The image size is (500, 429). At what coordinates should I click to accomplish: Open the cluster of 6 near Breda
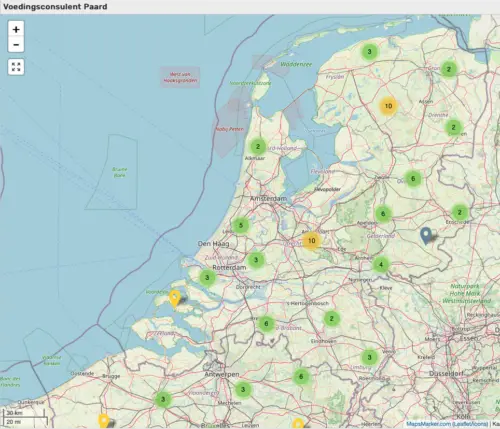(x=266, y=323)
